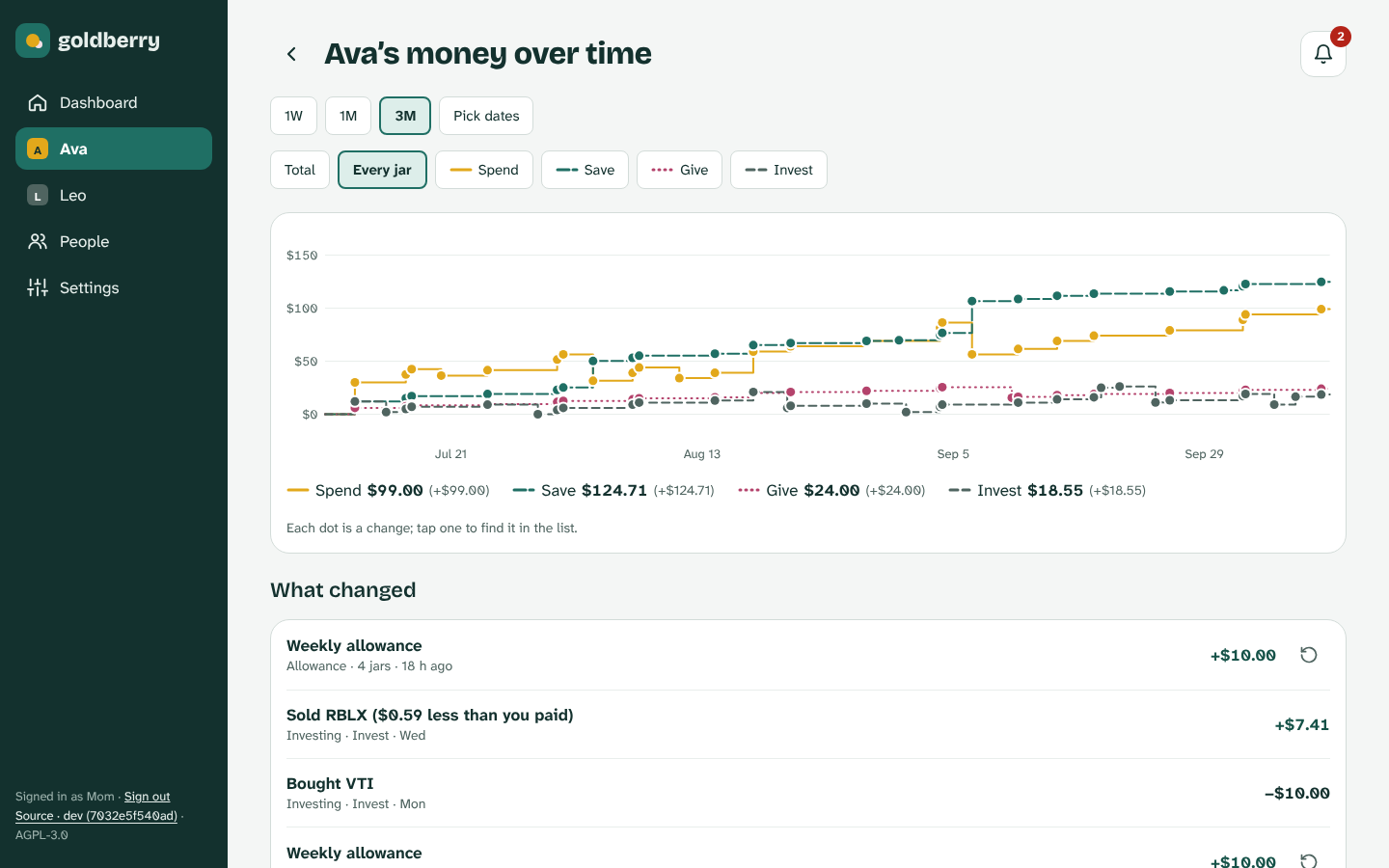The height and width of the screenshot is (868, 1389).
Task: Click the People icon in sidebar
Action: pyautogui.click(x=38, y=241)
